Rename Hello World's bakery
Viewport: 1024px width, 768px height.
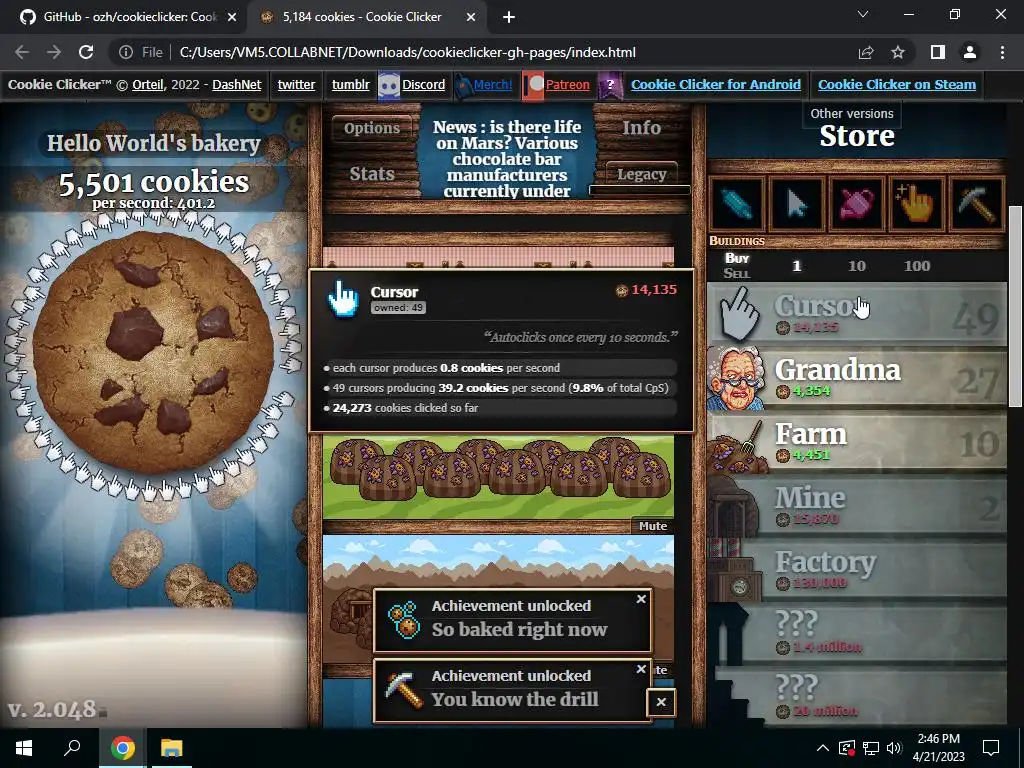tap(153, 143)
